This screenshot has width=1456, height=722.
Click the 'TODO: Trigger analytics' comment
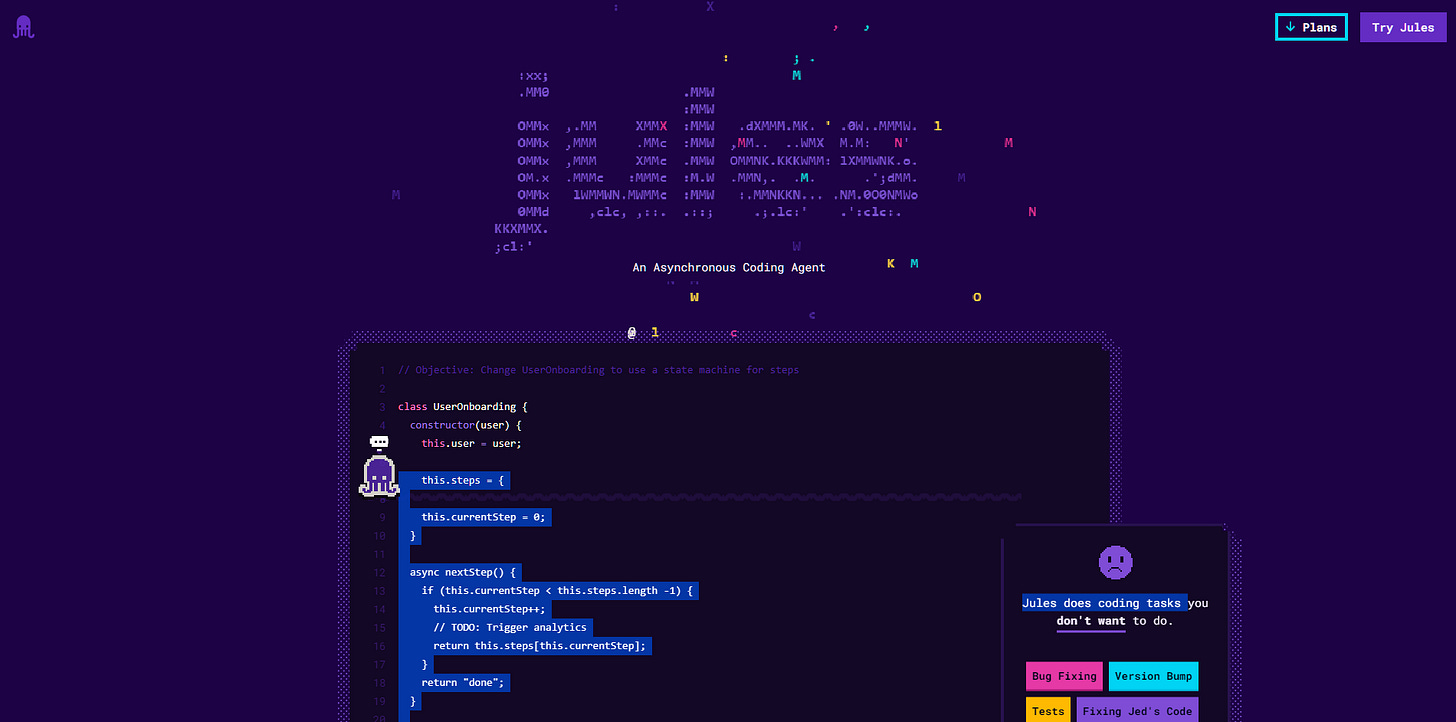pos(510,628)
